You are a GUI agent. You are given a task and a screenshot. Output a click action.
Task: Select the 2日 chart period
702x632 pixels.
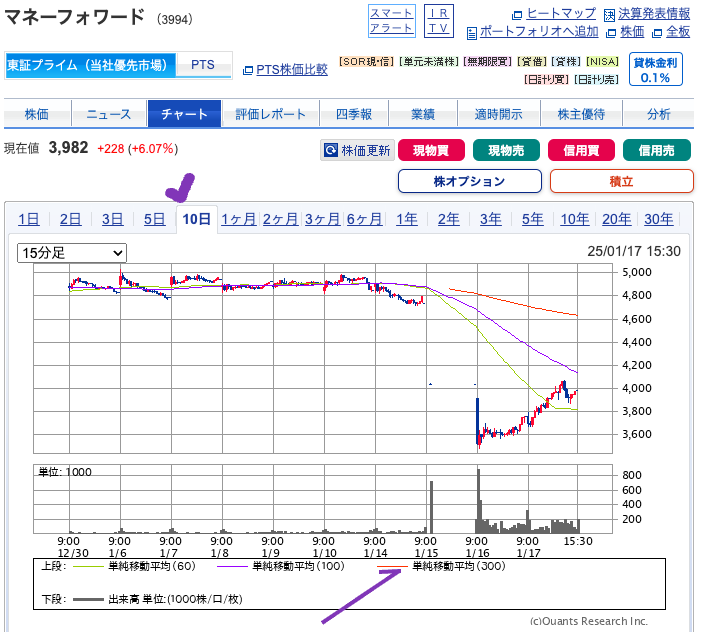pyautogui.click(x=71, y=219)
